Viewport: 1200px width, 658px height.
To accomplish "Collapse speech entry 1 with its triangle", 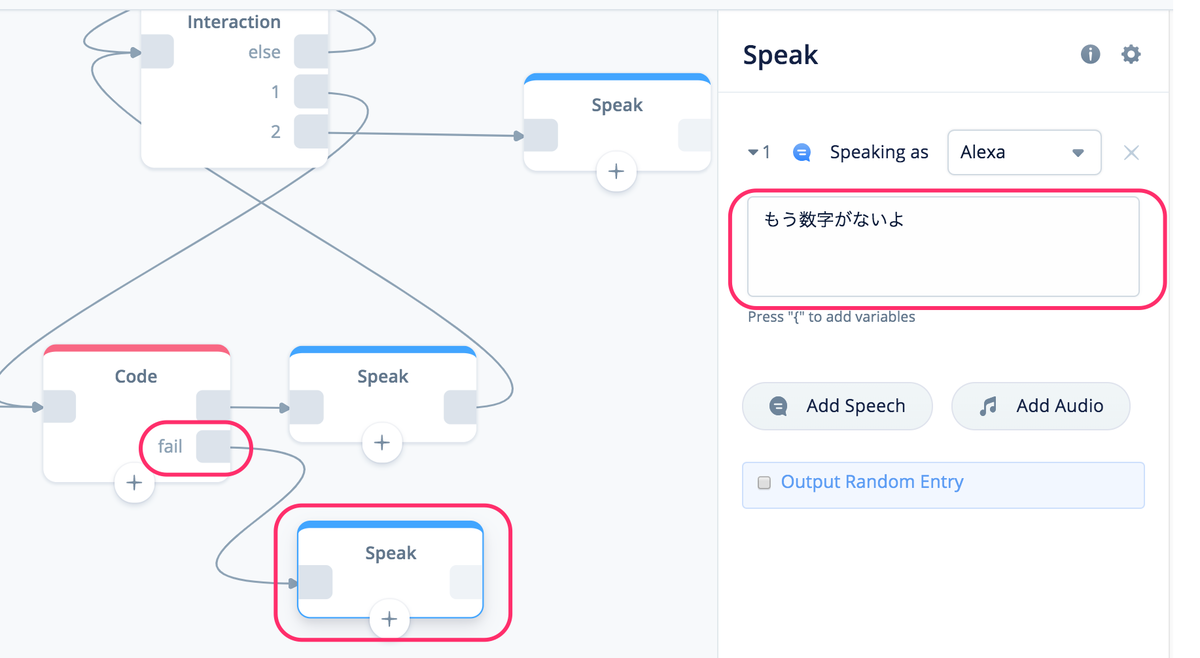I will (753, 153).
